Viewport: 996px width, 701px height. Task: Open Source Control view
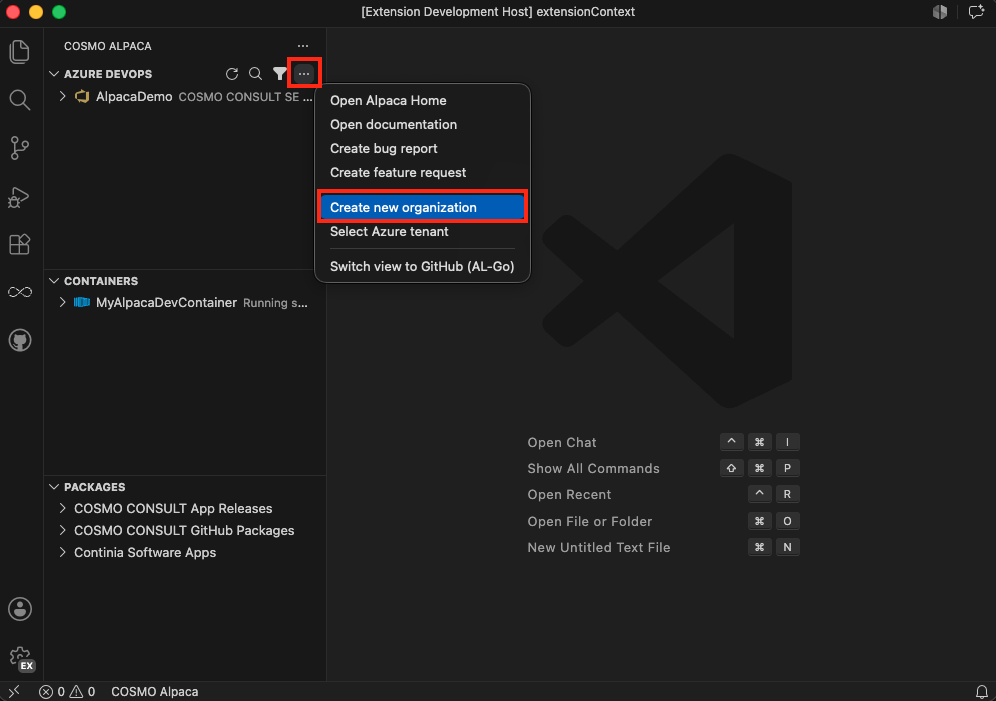pyautogui.click(x=20, y=148)
